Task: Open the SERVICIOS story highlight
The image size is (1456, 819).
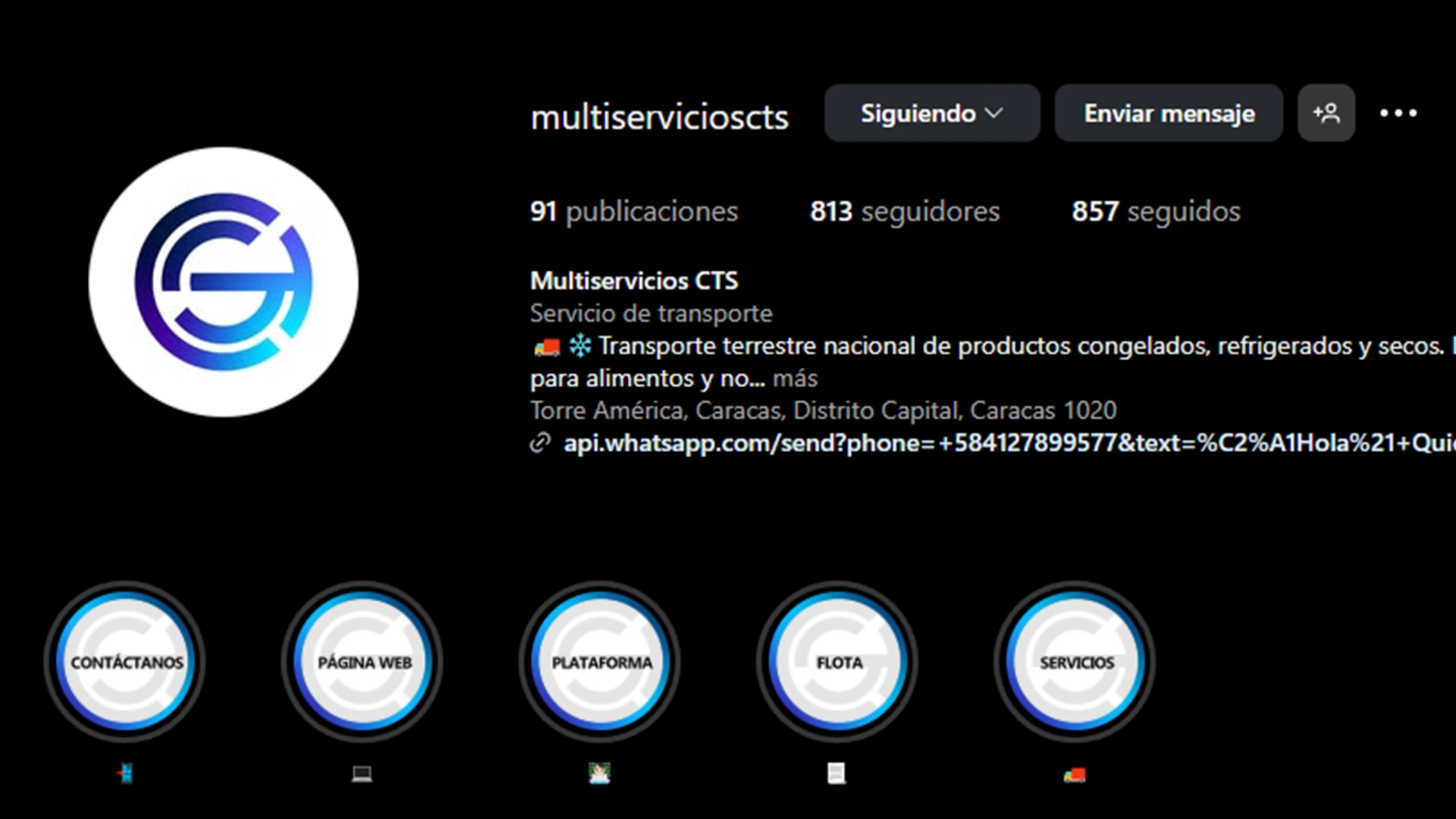Action: point(1076,661)
